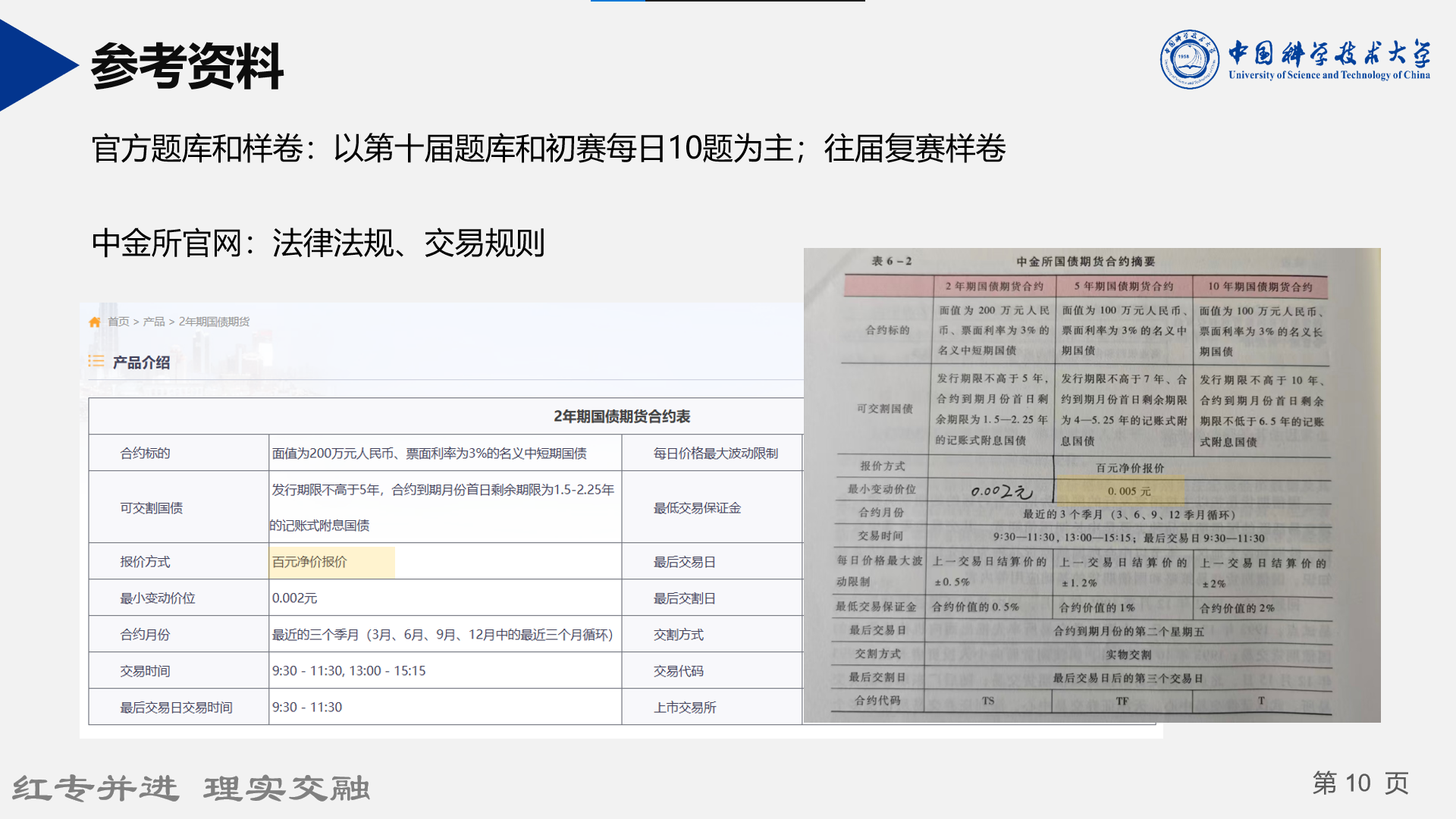
Task: Open the 产品 breadcrumb link
Action: 154,322
